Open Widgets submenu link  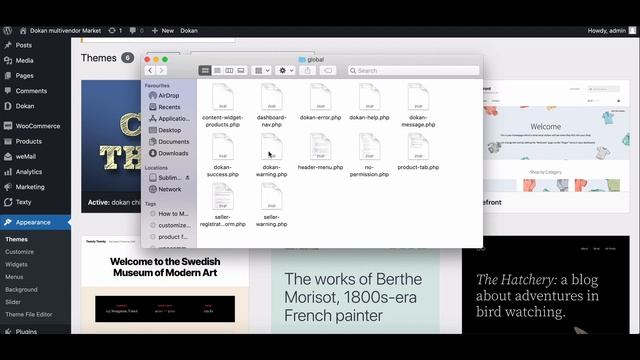[x=16, y=264]
